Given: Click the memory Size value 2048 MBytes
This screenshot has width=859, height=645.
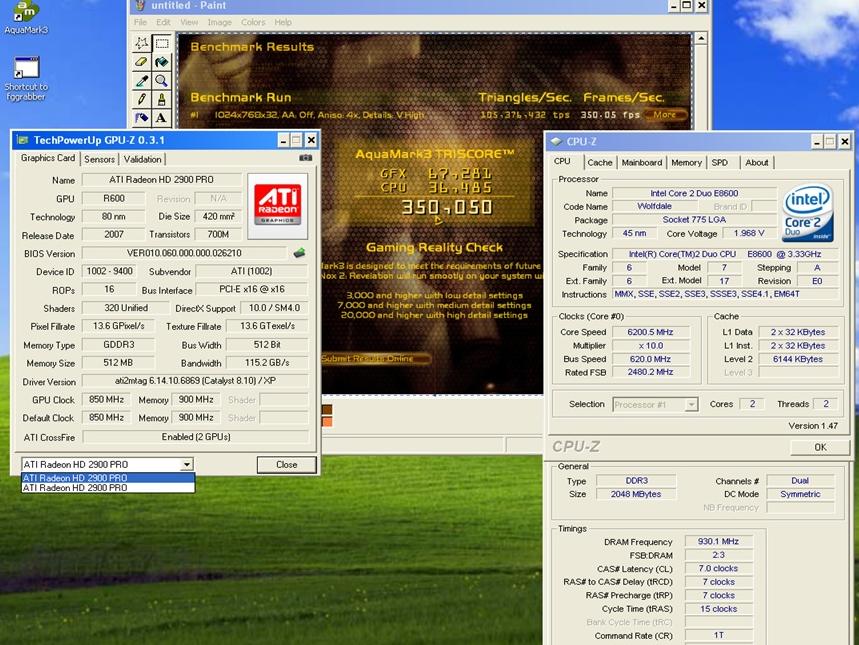Looking at the screenshot, I should (x=636, y=494).
